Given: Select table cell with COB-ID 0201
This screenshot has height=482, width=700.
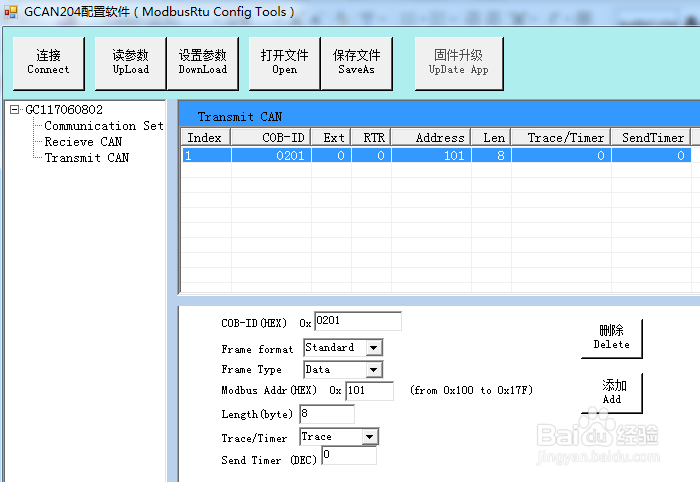Looking at the screenshot, I should 271,155.
